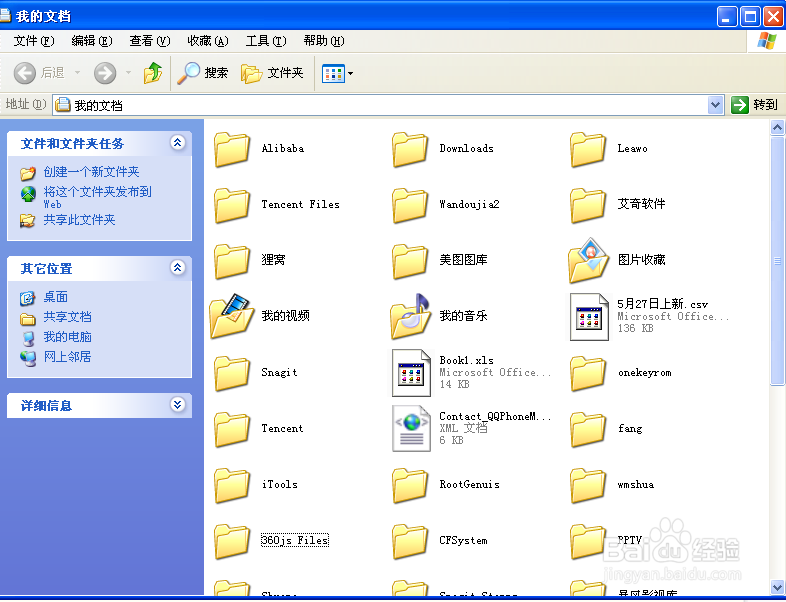Collapse the 其它位置 panel
Screen dimensions: 786x602
[x=177, y=268]
